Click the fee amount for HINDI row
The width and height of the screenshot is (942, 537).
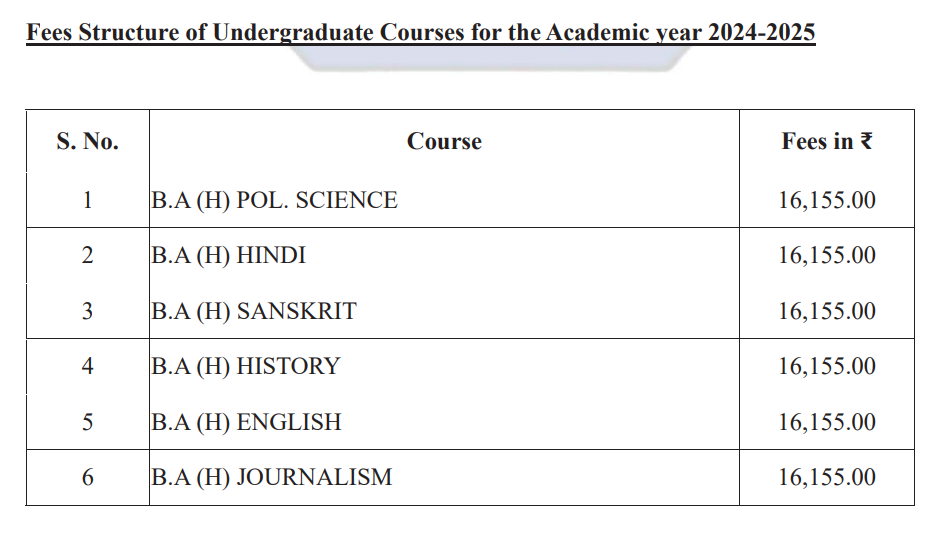(x=827, y=255)
